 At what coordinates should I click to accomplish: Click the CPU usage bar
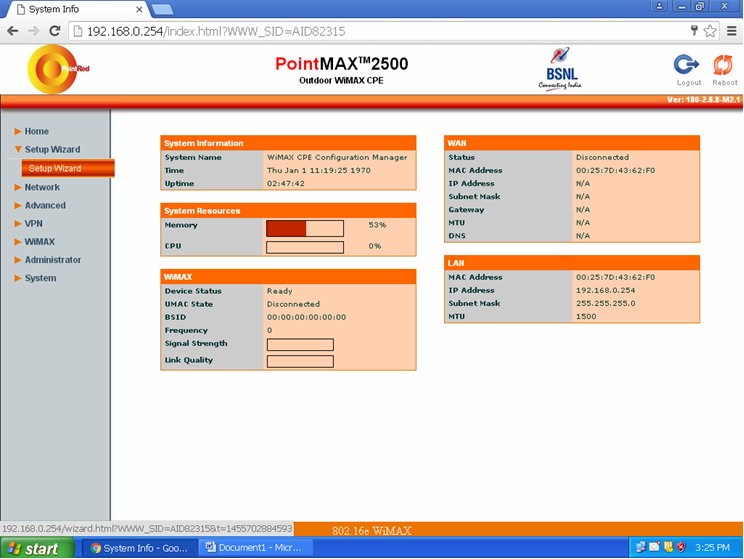[305, 247]
